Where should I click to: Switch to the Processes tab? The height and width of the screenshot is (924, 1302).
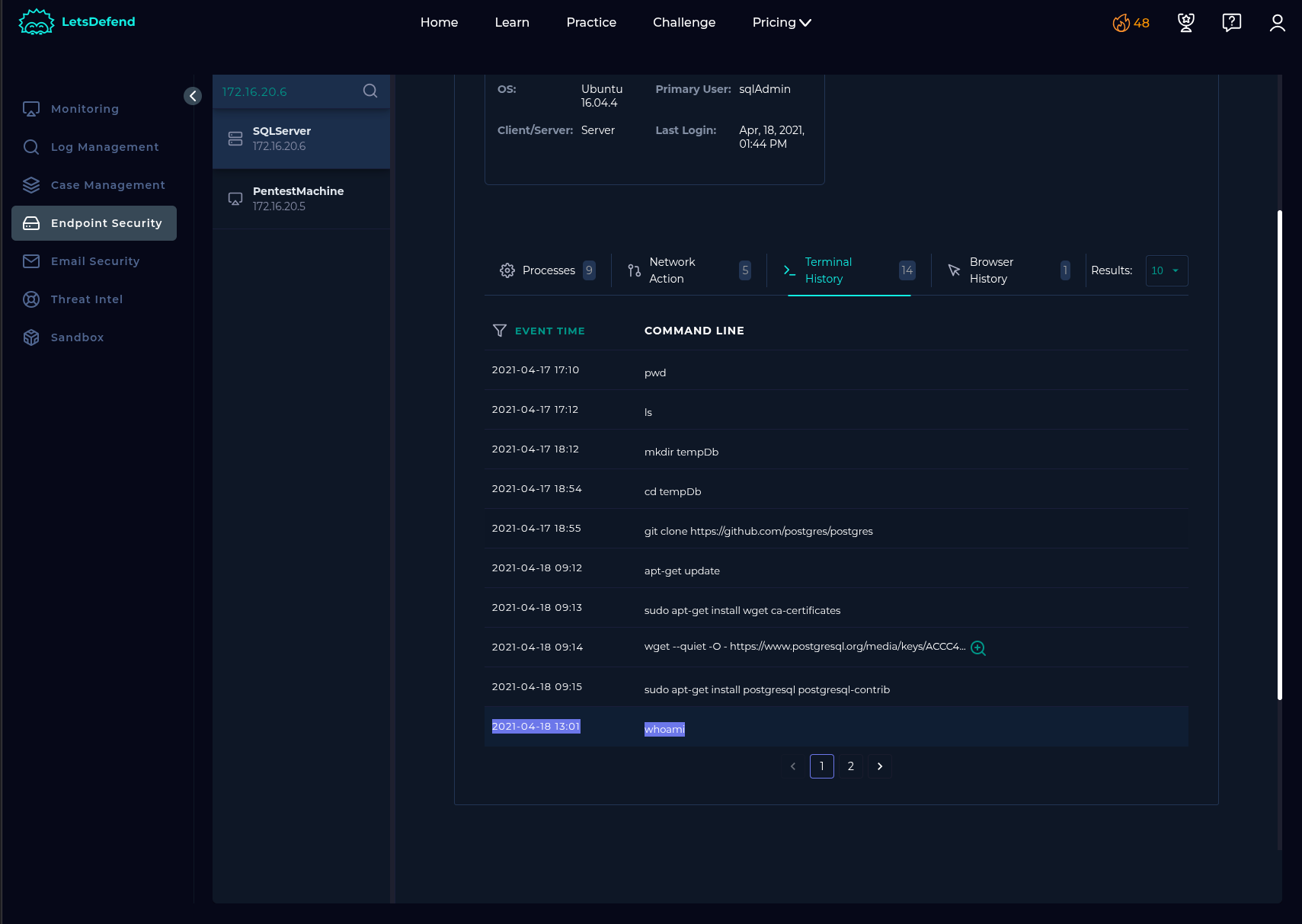click(x=547, y=270)
